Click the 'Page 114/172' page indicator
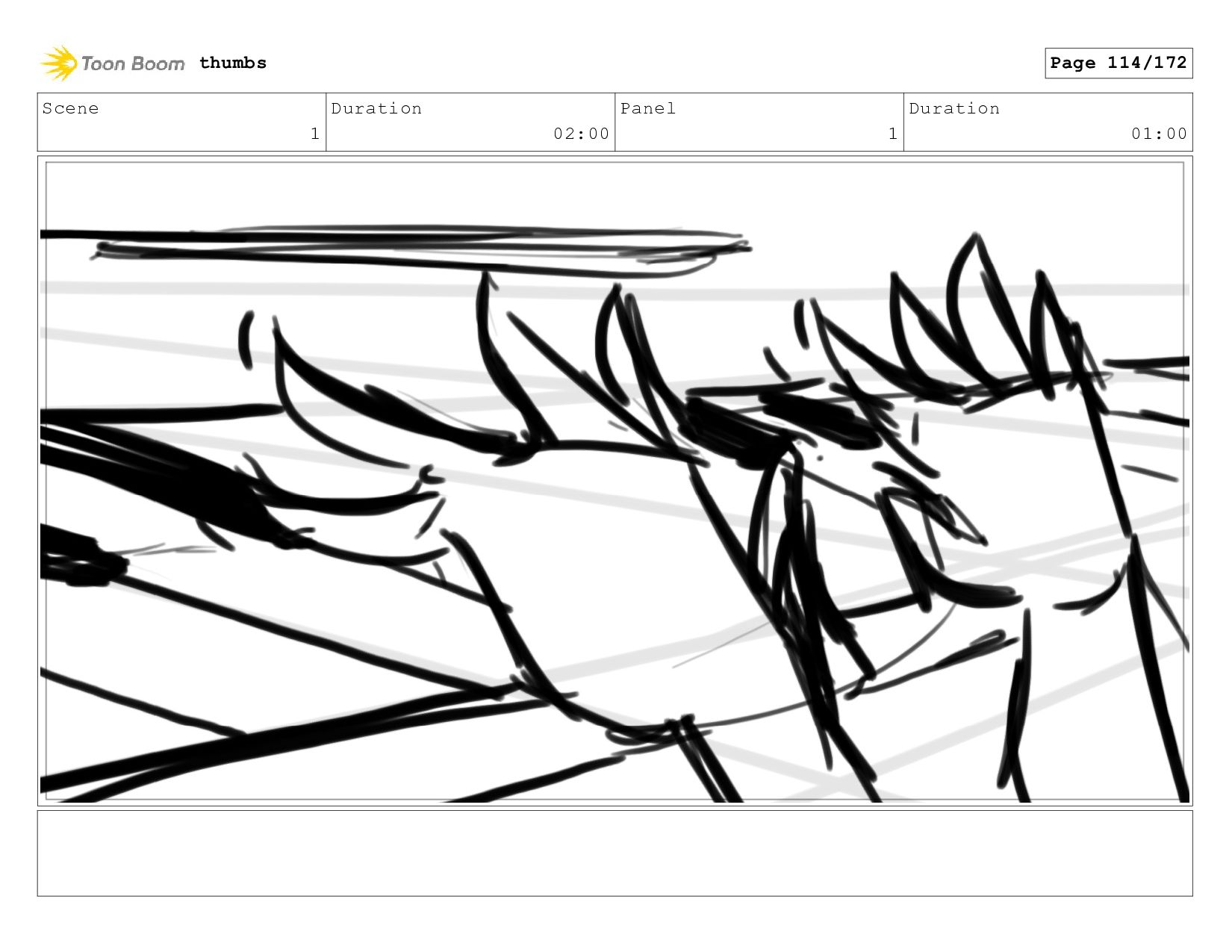Image resolution: width=1232 pixels, height=952 pixels. (x=1119, y=63)
